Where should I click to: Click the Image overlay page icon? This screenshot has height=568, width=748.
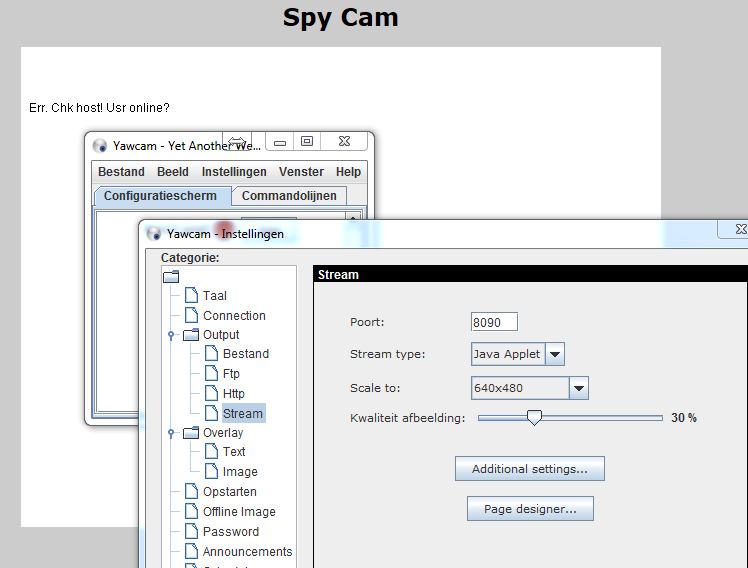point(211,472)
